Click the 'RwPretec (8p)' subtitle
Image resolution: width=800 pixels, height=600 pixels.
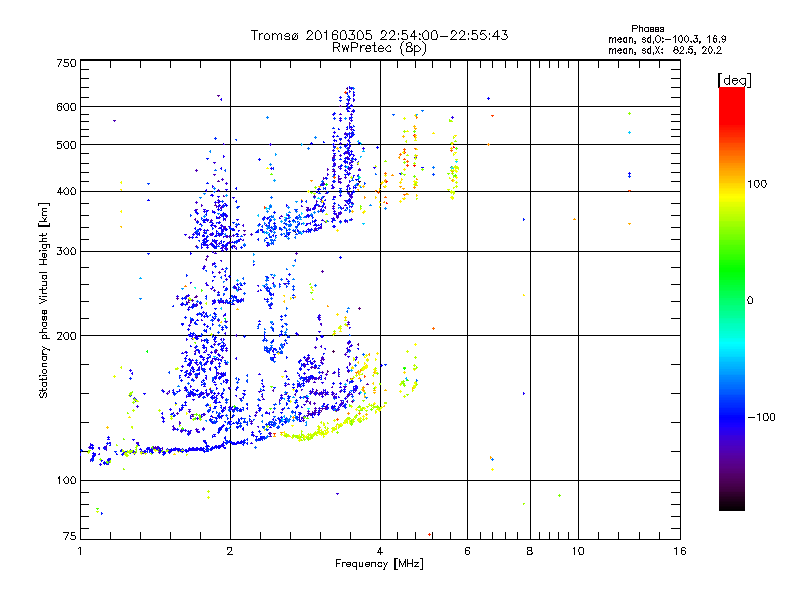[379, 48]
